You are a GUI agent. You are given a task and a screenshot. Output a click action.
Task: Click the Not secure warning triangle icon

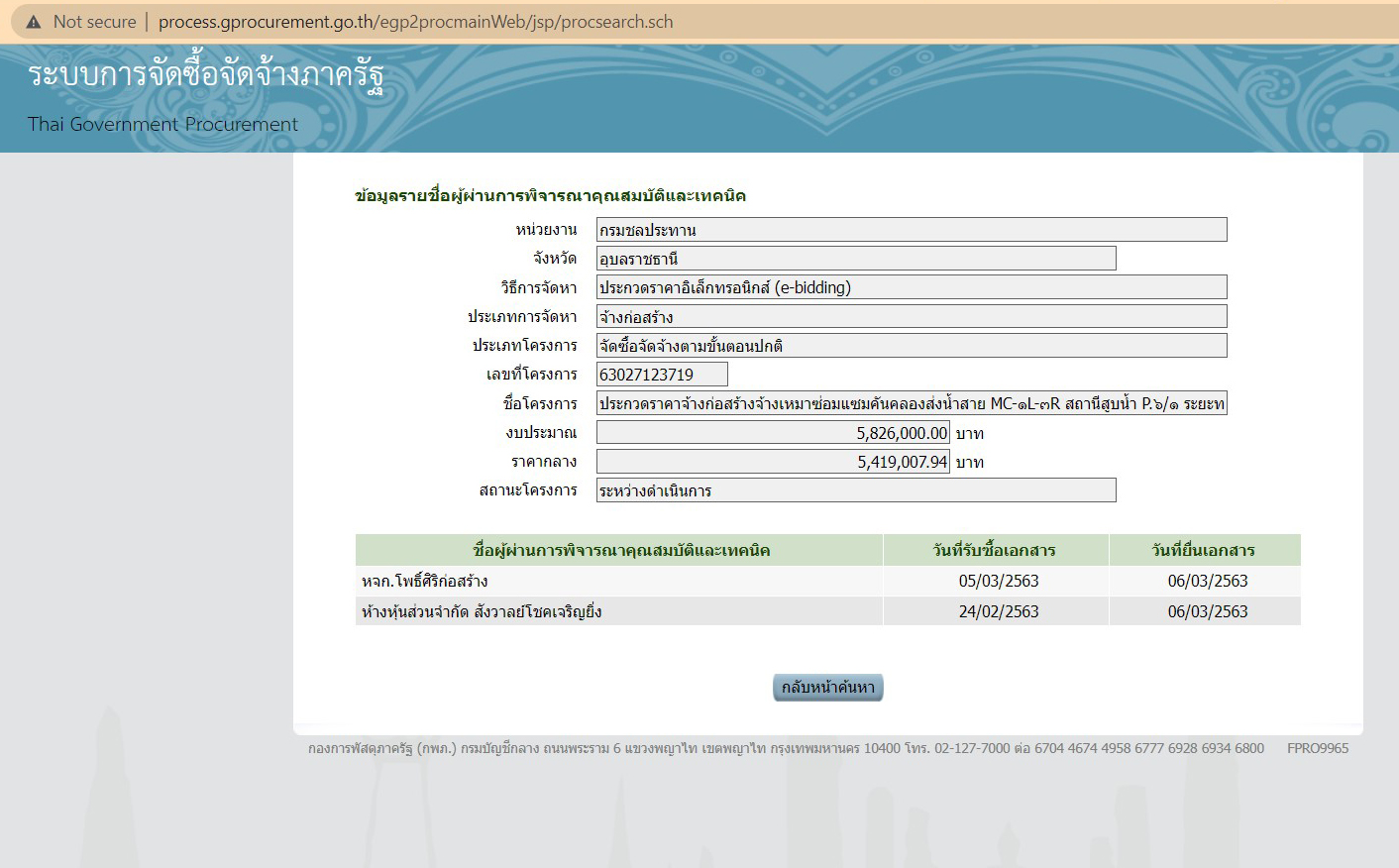tap(35, 20)
